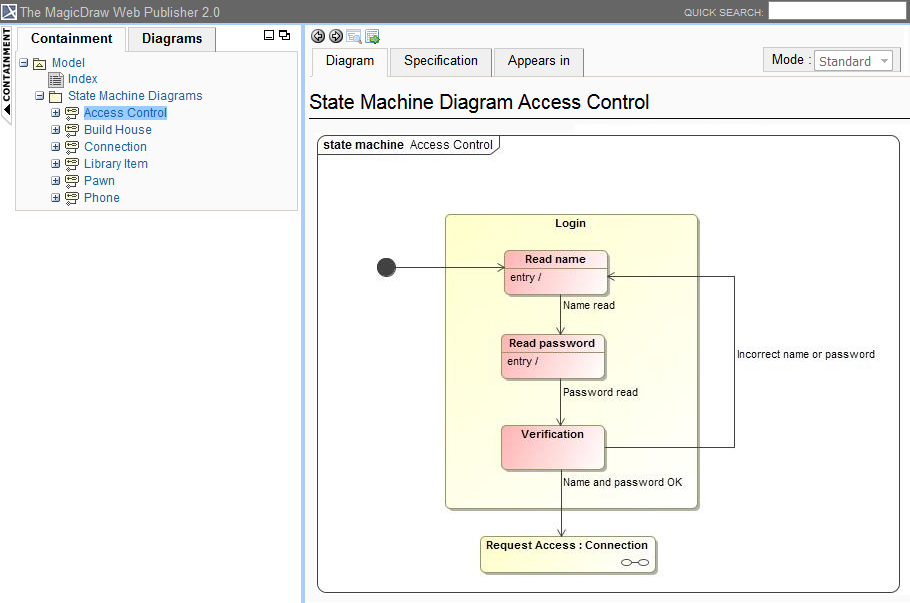The image size is (910, 603).
Task: Click the fourth toolbar icon with green arrow
Action: click(372, 36)
